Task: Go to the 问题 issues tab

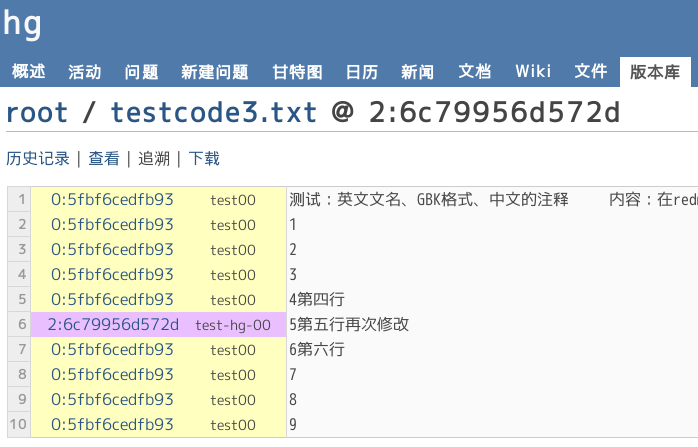Action: tap(141, 71)
